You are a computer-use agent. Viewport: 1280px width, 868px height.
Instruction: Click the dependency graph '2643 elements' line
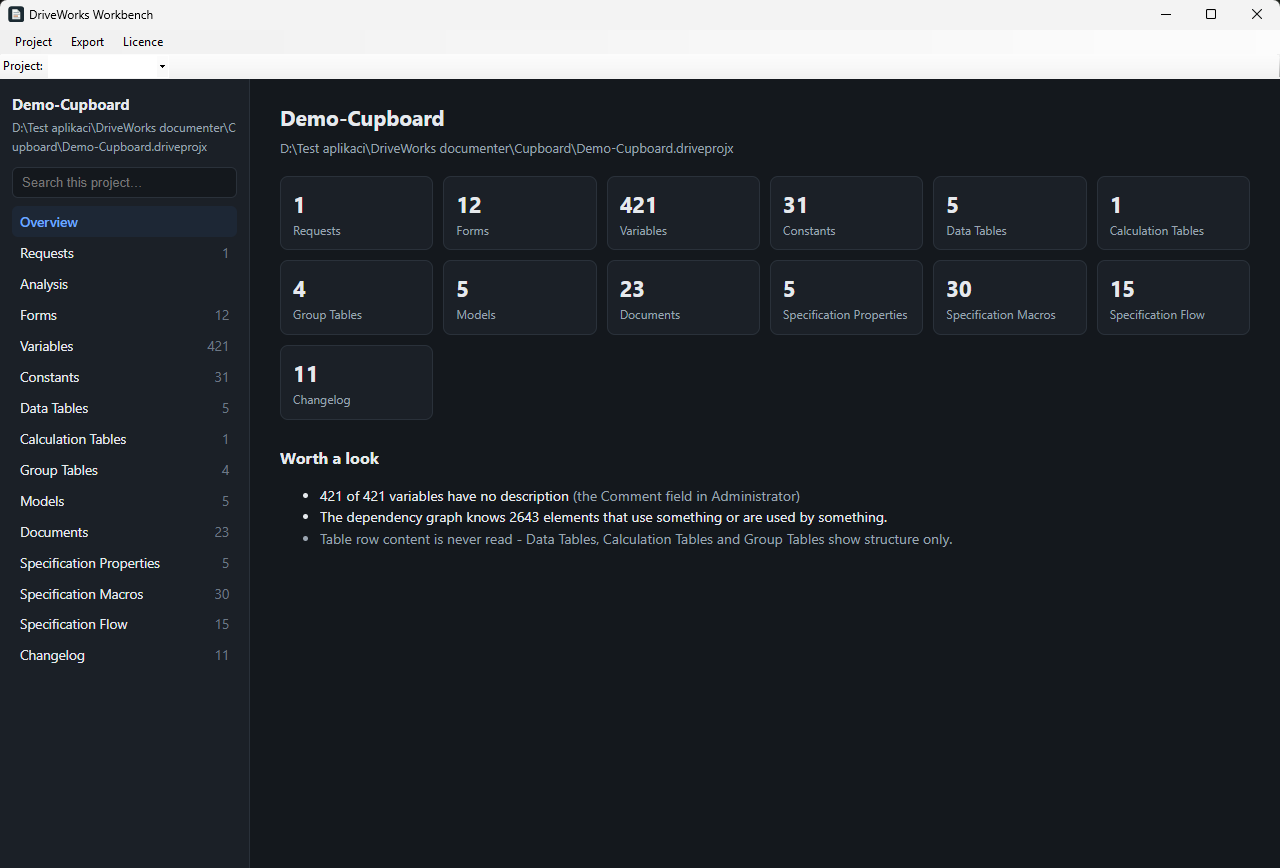point(603,518)
